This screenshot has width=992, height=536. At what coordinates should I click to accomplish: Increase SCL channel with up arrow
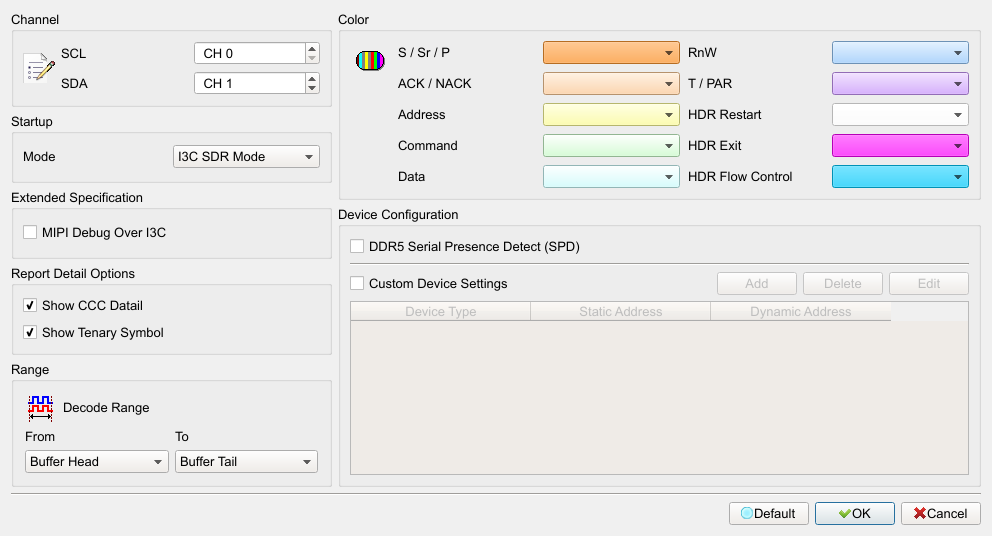click(312, 48)
